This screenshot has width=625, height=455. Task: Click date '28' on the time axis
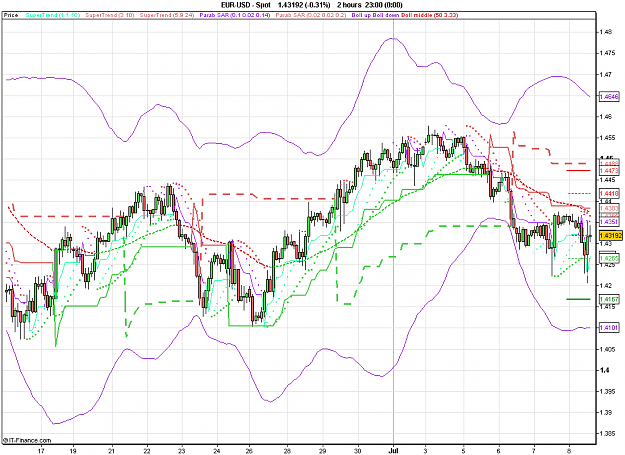[287, 451]
